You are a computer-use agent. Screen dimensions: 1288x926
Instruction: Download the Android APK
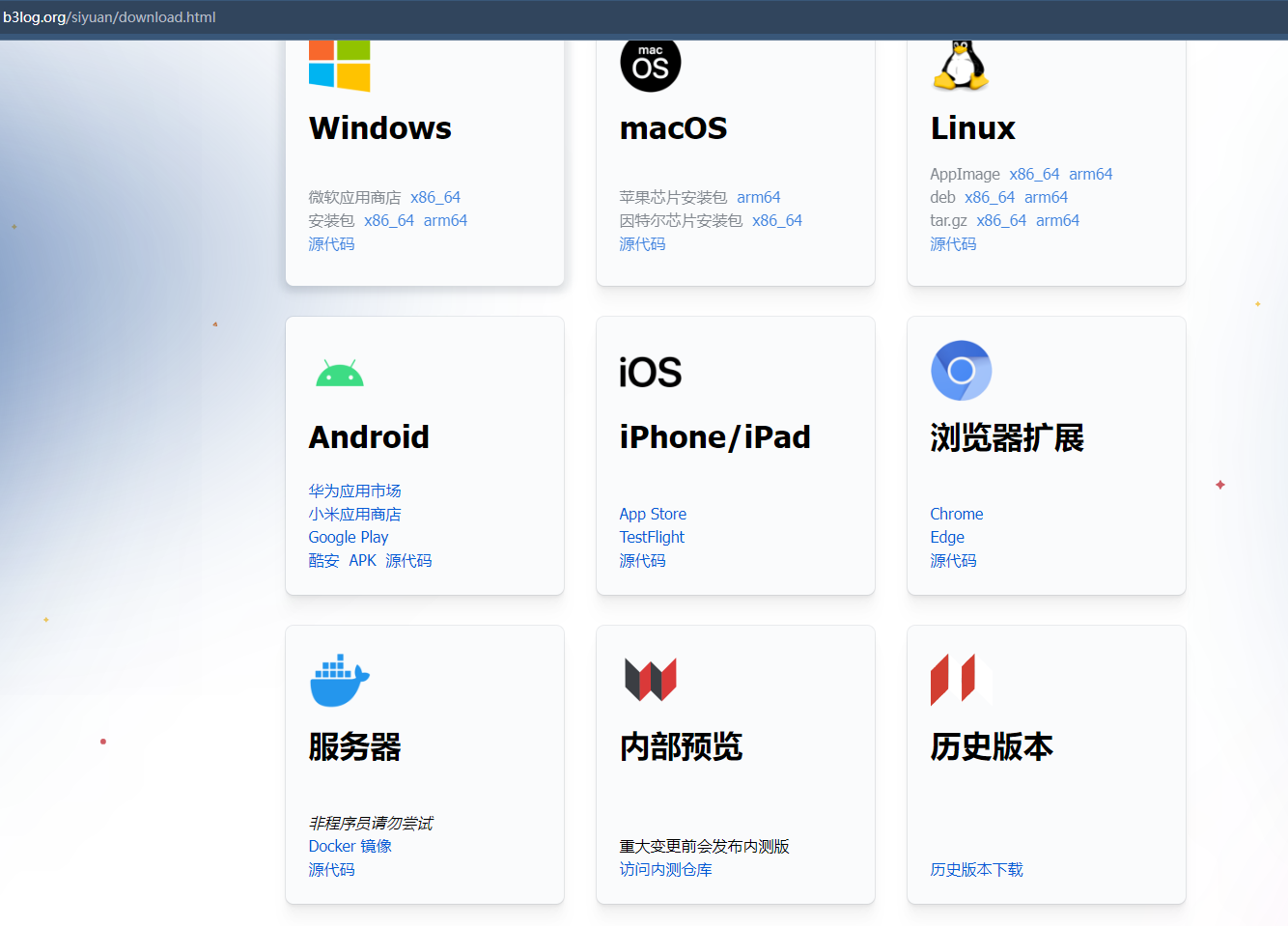362,560
